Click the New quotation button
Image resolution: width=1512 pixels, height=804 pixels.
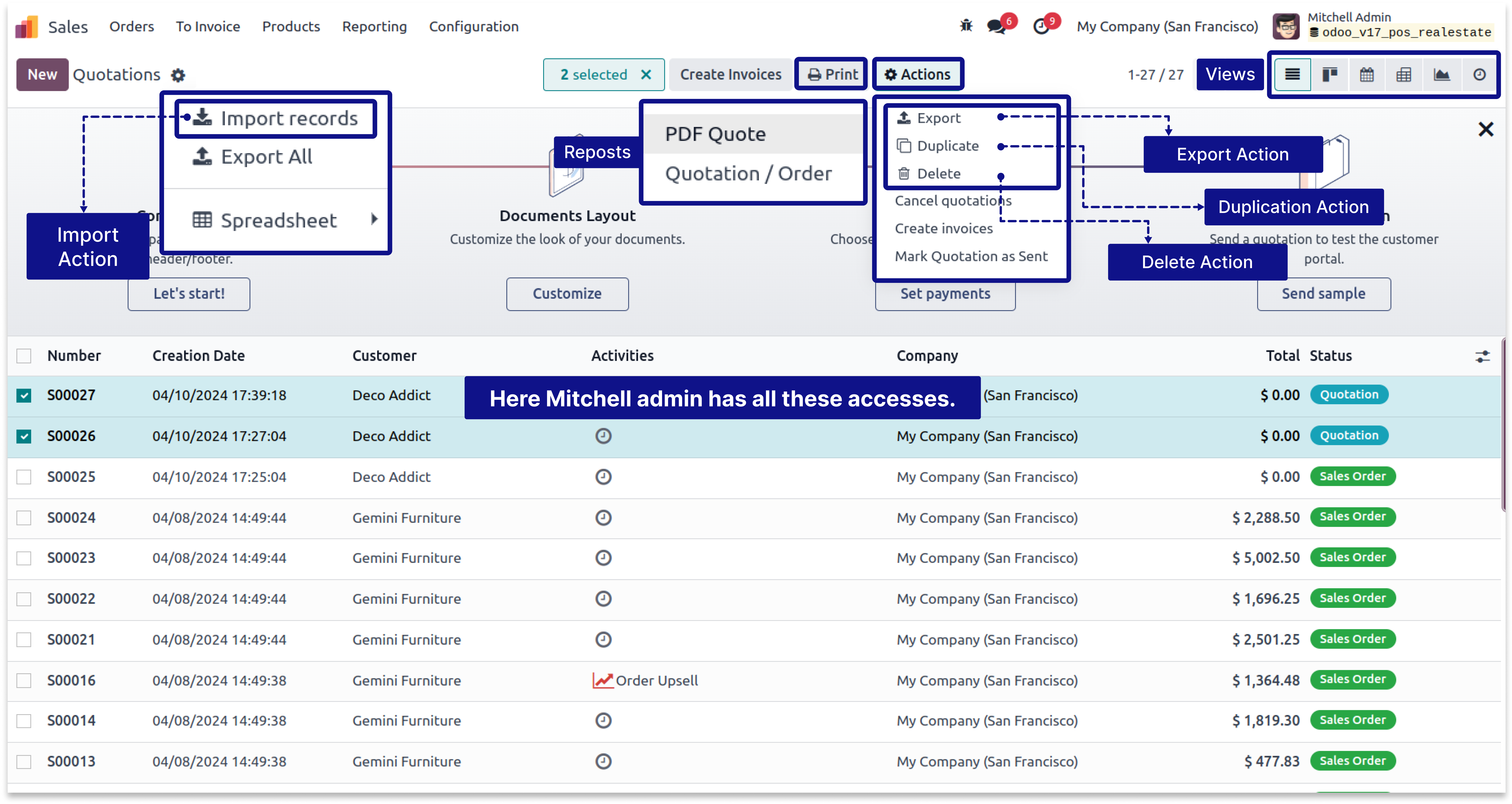(x=42, y=75)
